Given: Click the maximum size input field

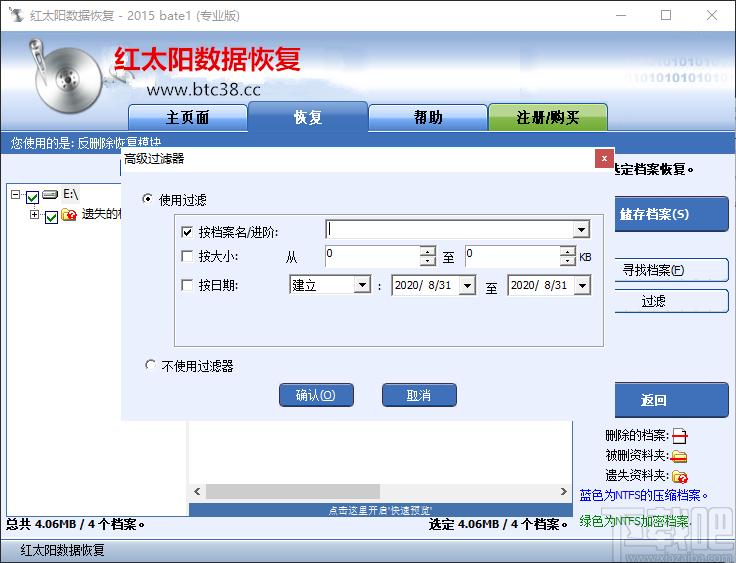Looking at the screenshot, I should pos(513,256).
